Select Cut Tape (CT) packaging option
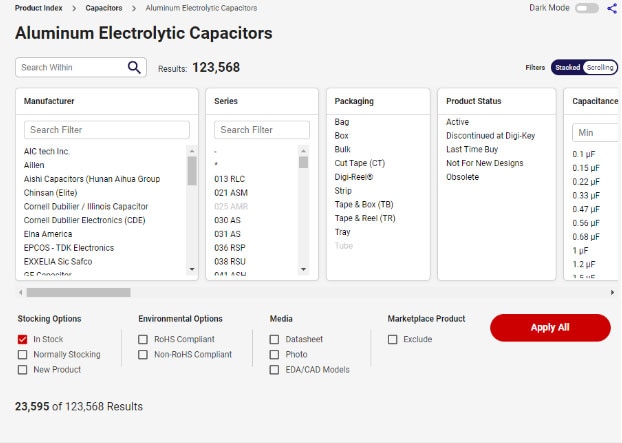Viewport: 622px width, 443px height. pos(359,163)
